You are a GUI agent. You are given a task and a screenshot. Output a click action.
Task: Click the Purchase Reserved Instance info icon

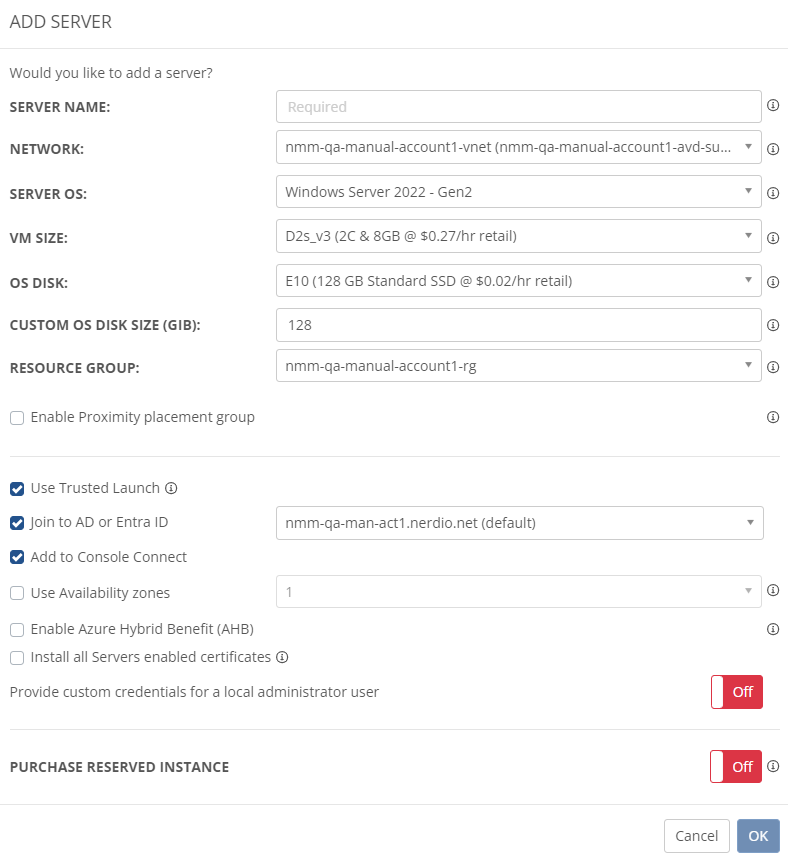773,766
